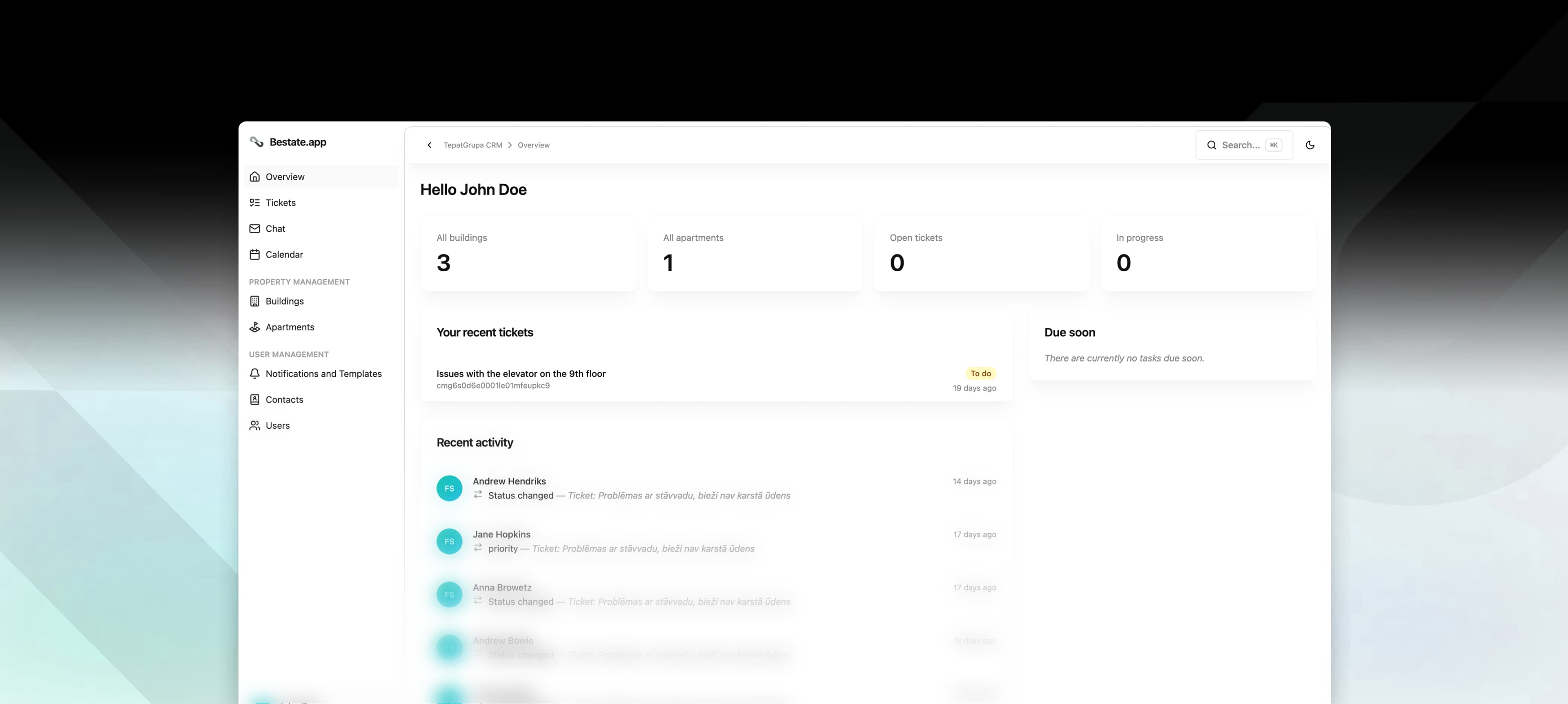Click TepatGrupa CRM breadcrumb link
Screen dimensions: 1568x704
(x=472, y=145)
